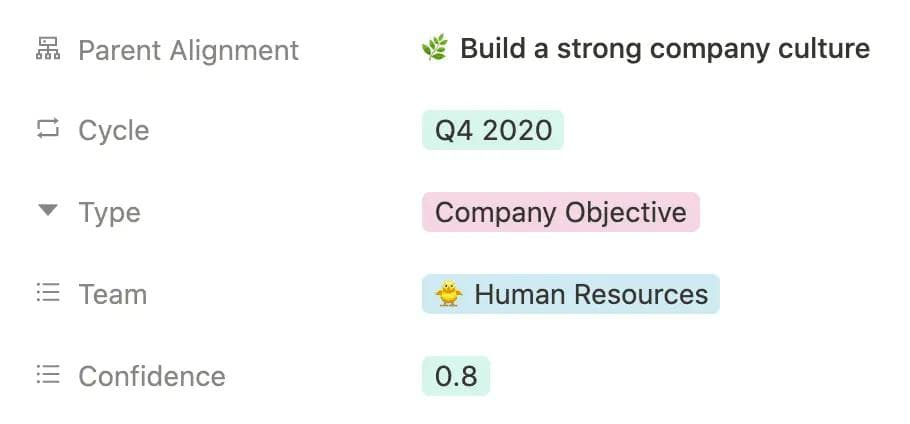This screenshot has height=424, width=910.
Task: Click the chick emoji in the Team tag
Action: 449,295
